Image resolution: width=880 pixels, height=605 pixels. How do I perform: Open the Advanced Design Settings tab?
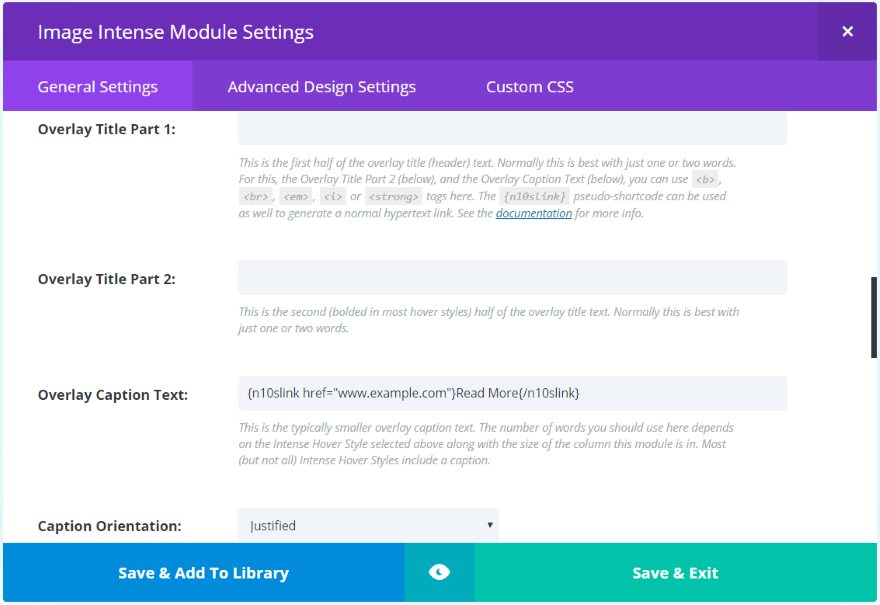click(322, 87)
